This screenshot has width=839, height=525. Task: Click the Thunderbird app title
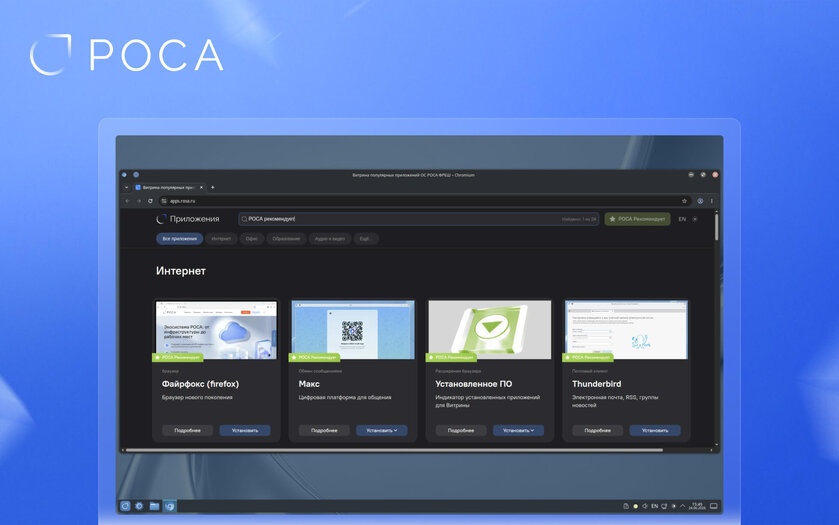pyautogui.click(x=597, y=384)
